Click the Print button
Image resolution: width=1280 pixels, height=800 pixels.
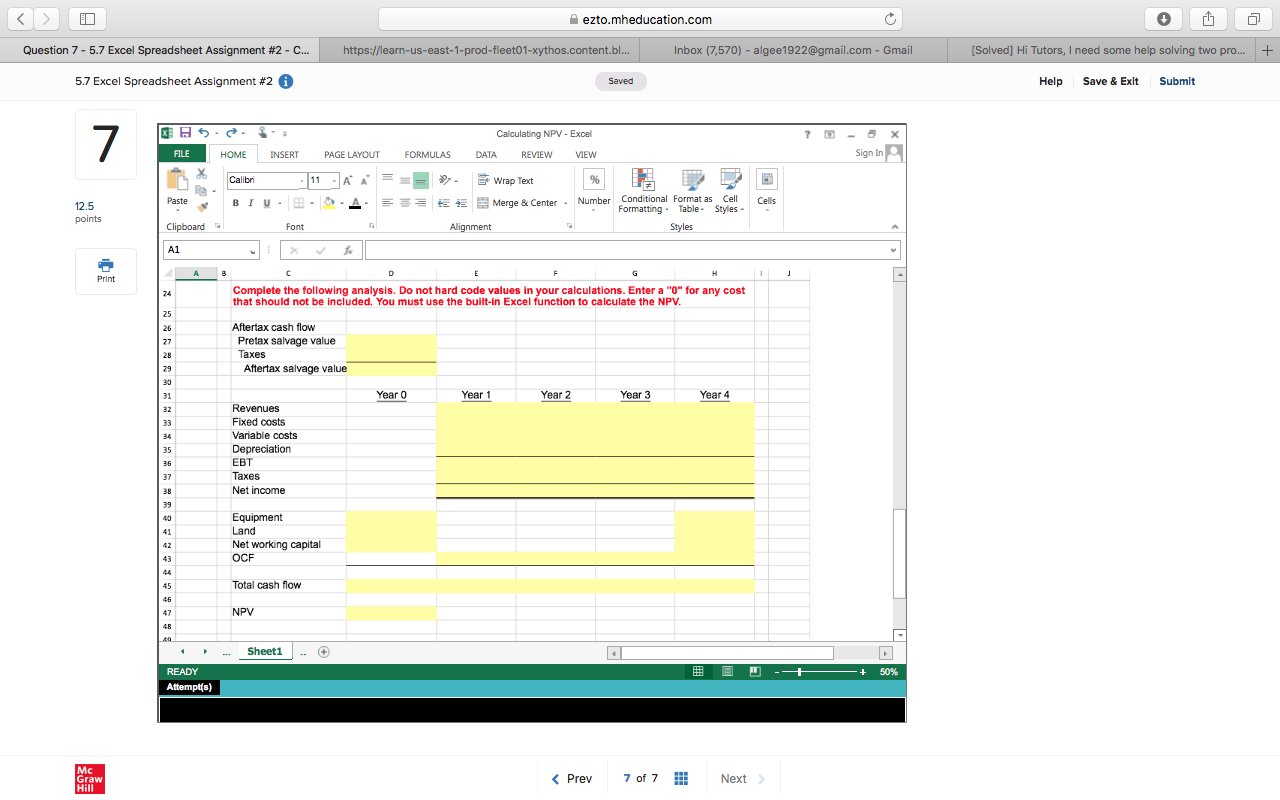point(105,270)
